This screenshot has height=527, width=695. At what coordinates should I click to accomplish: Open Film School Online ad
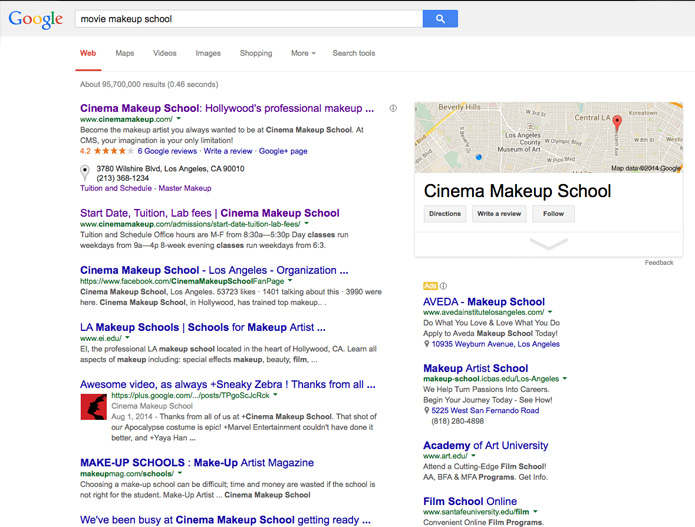click(x=470, y=501)
